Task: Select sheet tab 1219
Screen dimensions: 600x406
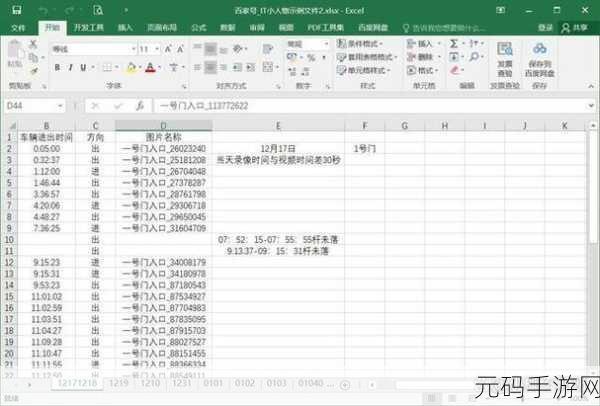Action: pos(119,383)
